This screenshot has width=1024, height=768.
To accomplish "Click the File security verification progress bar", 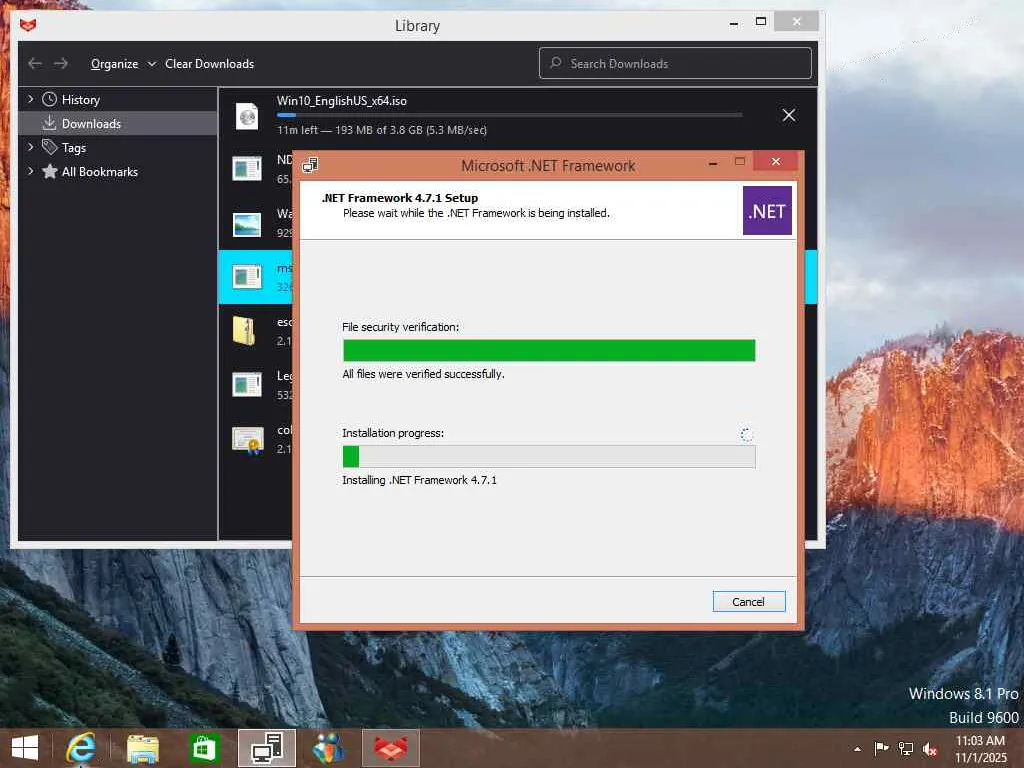I will [x=549, y=350].
